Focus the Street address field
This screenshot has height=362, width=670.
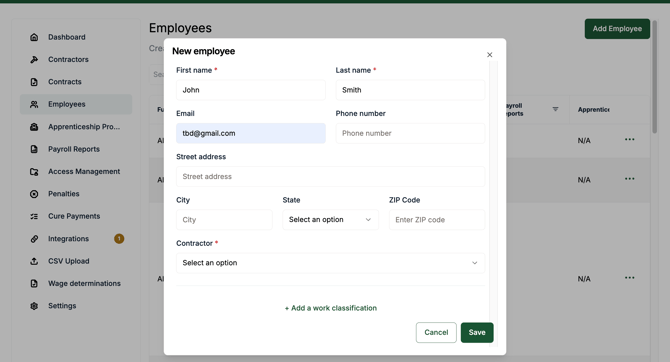pos(330,177)
